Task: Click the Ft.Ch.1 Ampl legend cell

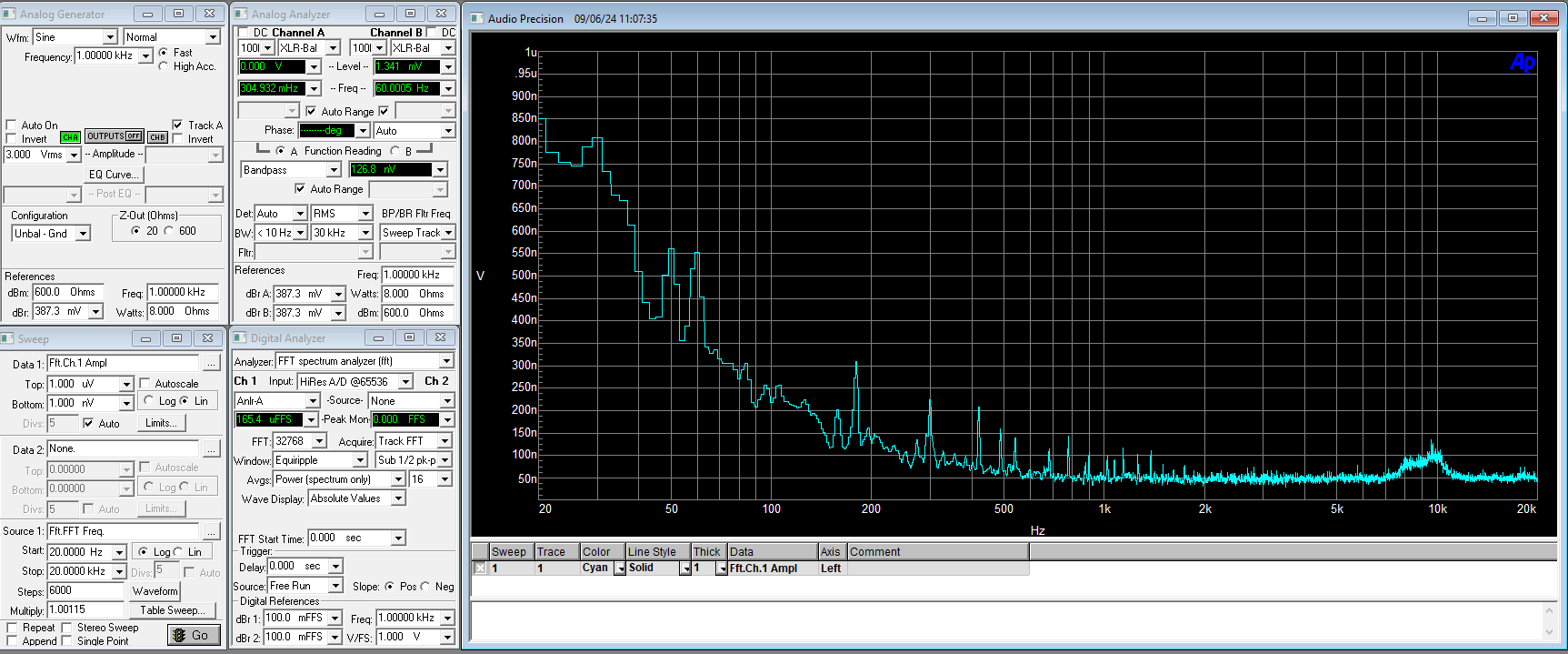Action: (x=773, y=568)
